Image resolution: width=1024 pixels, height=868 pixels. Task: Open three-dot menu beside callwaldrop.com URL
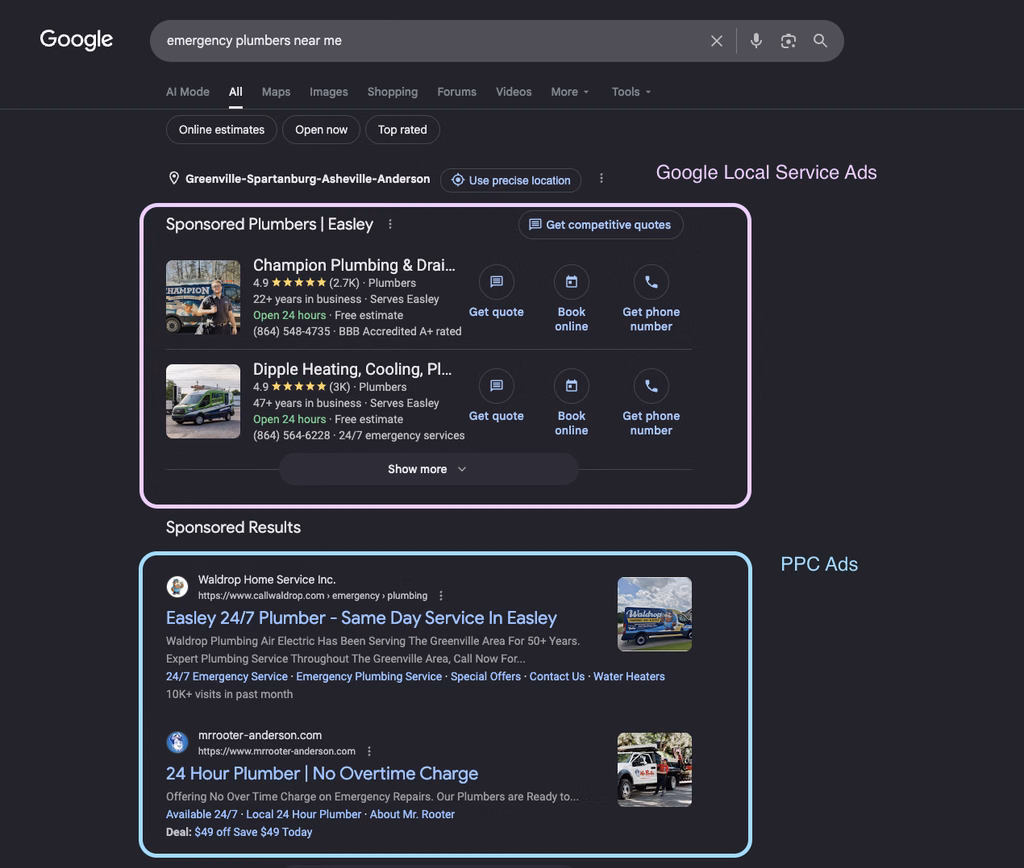click(441, 596)
